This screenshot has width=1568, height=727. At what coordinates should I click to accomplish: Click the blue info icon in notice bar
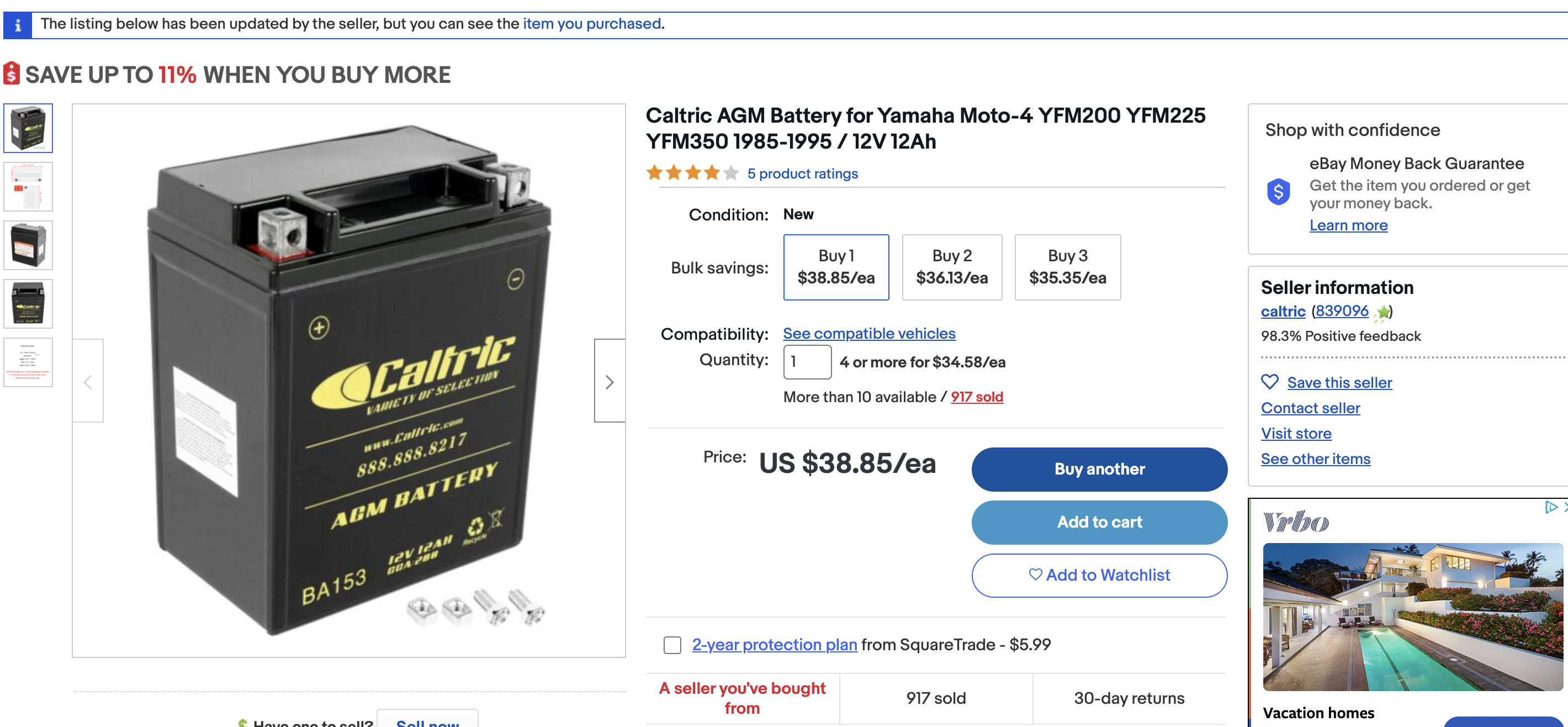(18, 25)
